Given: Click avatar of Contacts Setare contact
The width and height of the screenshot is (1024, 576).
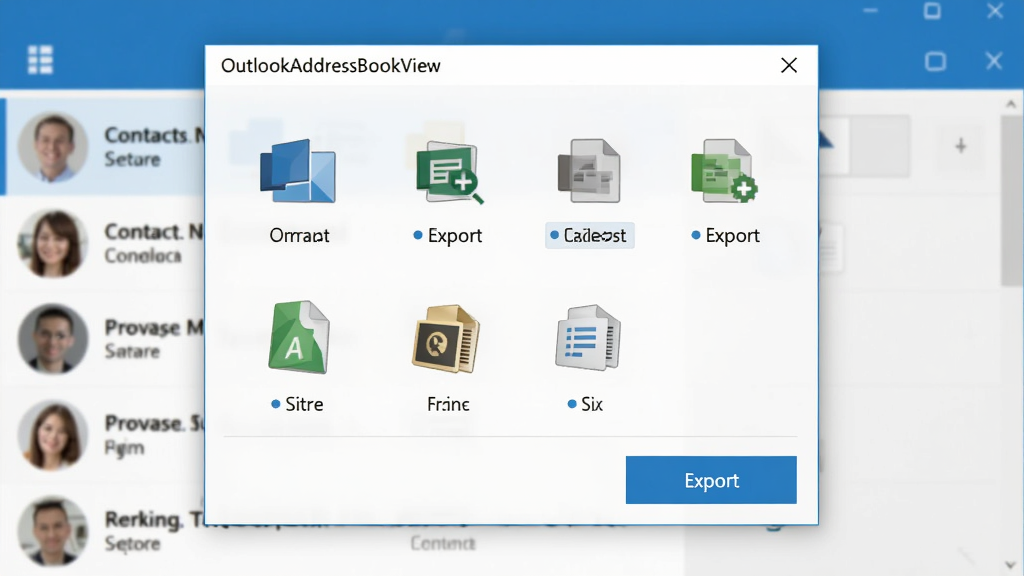Looking at the screenshot, I should 53,147.
